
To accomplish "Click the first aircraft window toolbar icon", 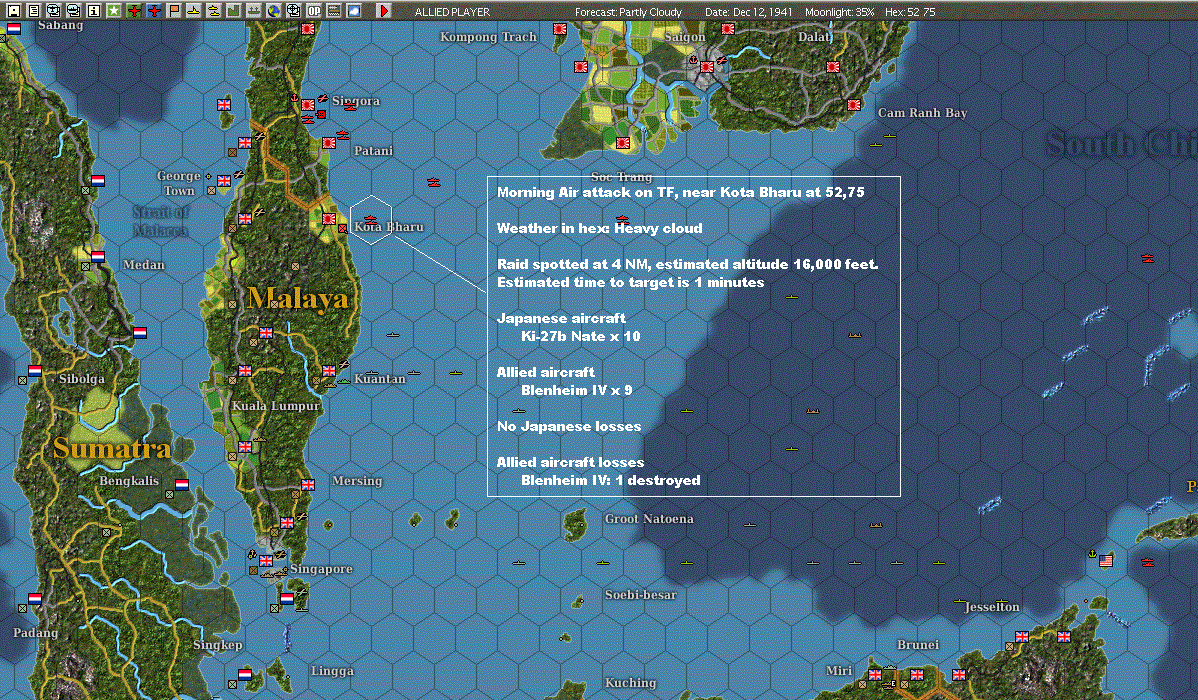I will pos(53,11).
